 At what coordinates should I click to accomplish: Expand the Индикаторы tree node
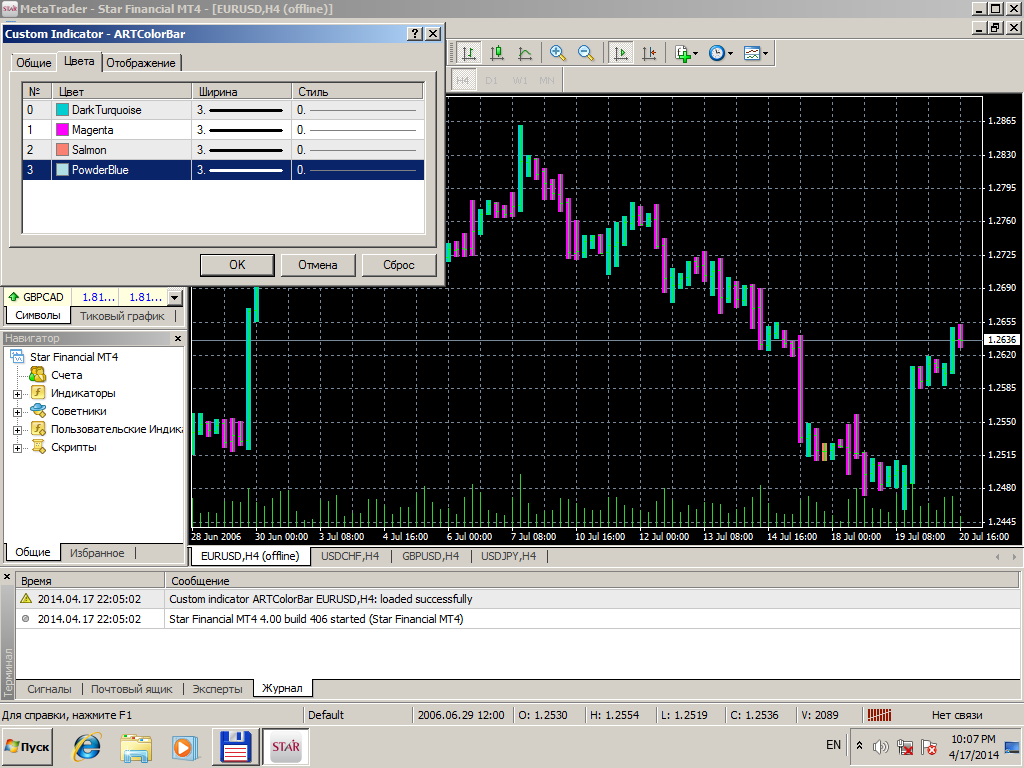(17, 394)
